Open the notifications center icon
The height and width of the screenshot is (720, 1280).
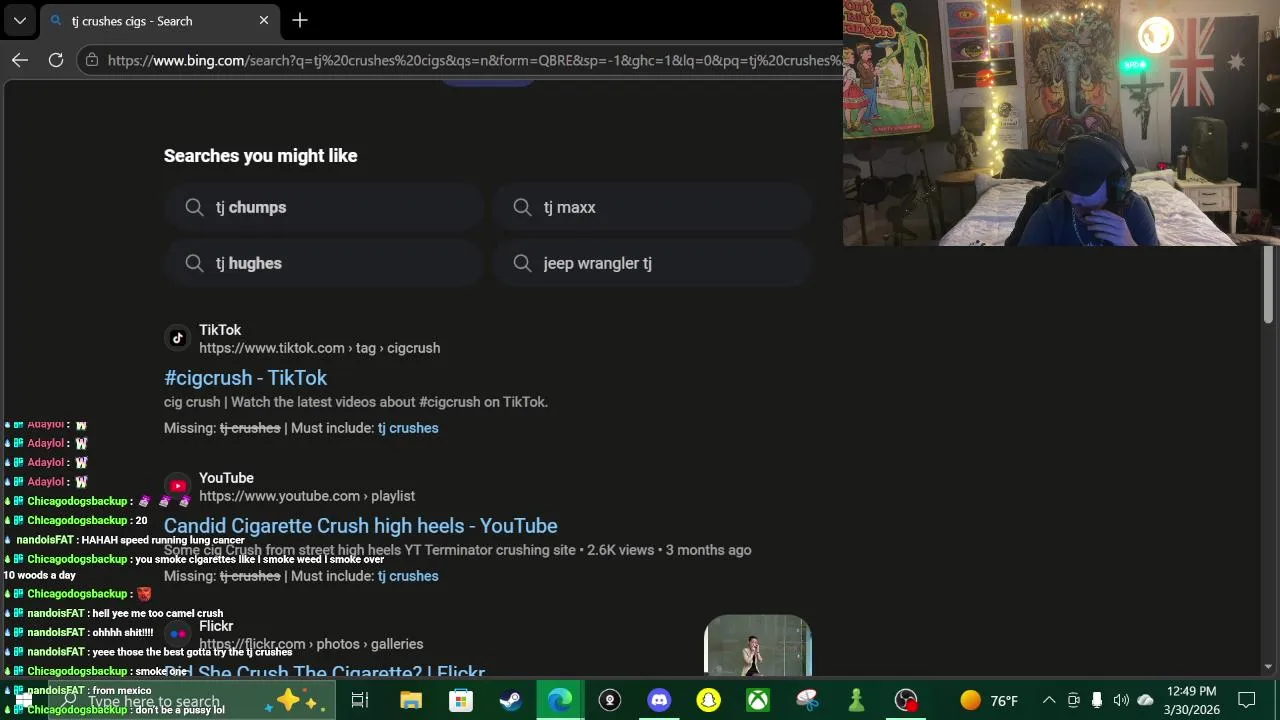pos(1247,700)
